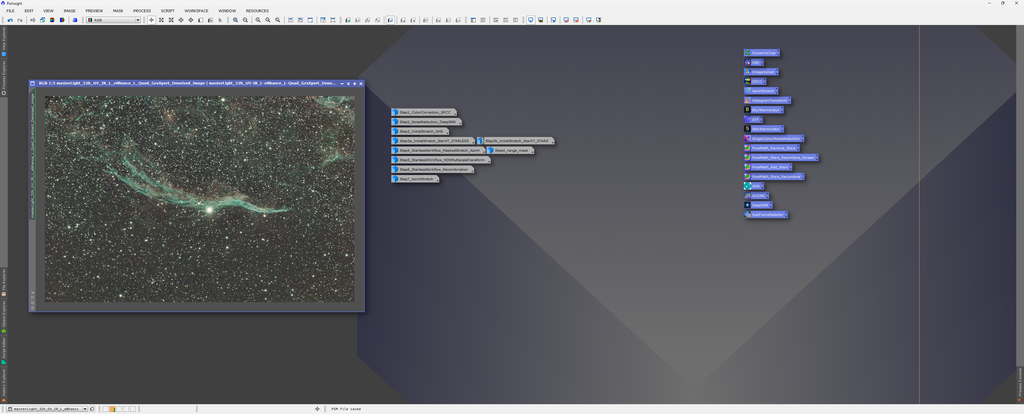The width and height of the screenshot is (1024, 414).
Task: Open the DBE process icon
Action: (x=752, y=63)
